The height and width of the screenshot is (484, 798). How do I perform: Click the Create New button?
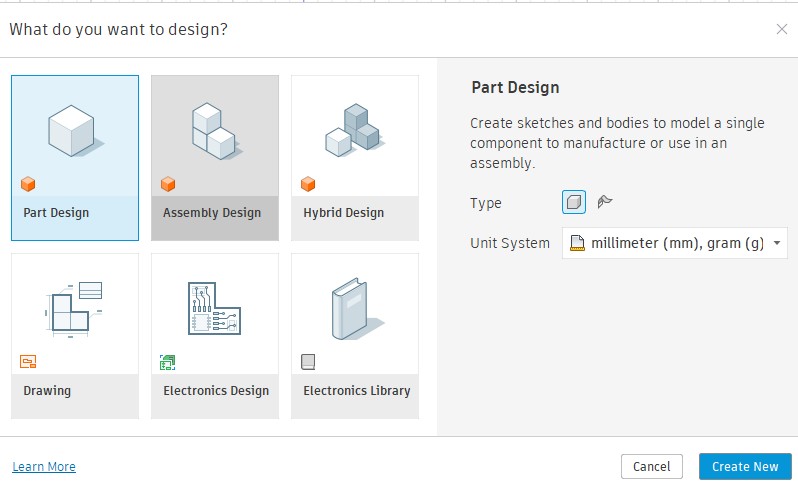(745, 466)
